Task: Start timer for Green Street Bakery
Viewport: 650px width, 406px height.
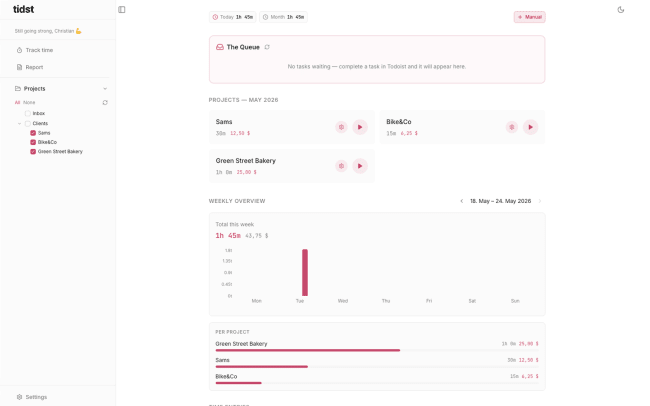Action: [360, 166]
